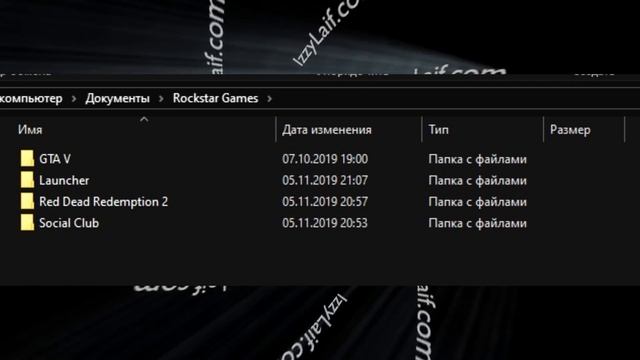640x360 pixels.
Task: Expand the chevron after компьютер
Action: pyautogui.click(x=74, y=99)
